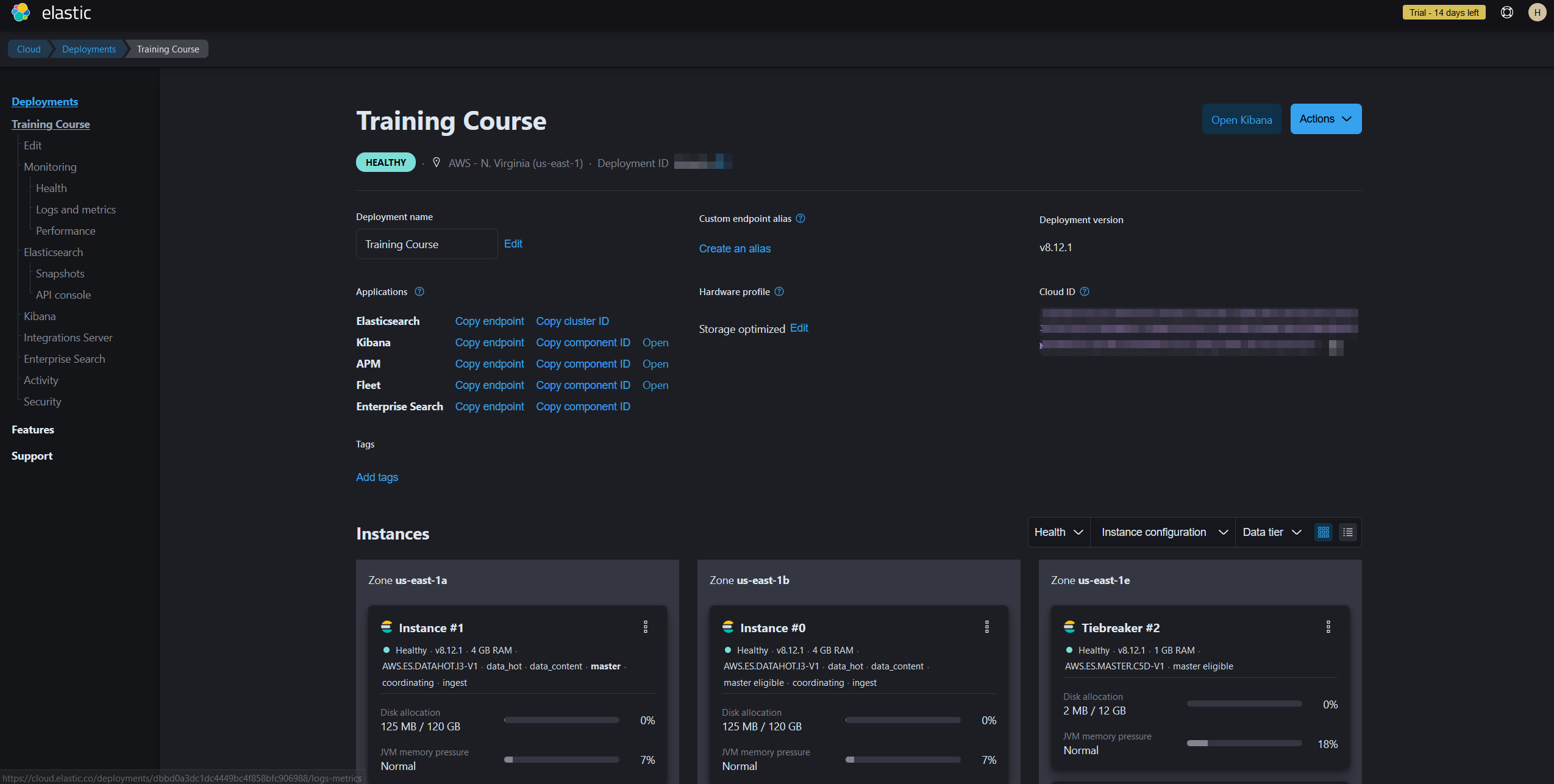
Task: Click the Elastic logo icon
Action: [21, 12]
